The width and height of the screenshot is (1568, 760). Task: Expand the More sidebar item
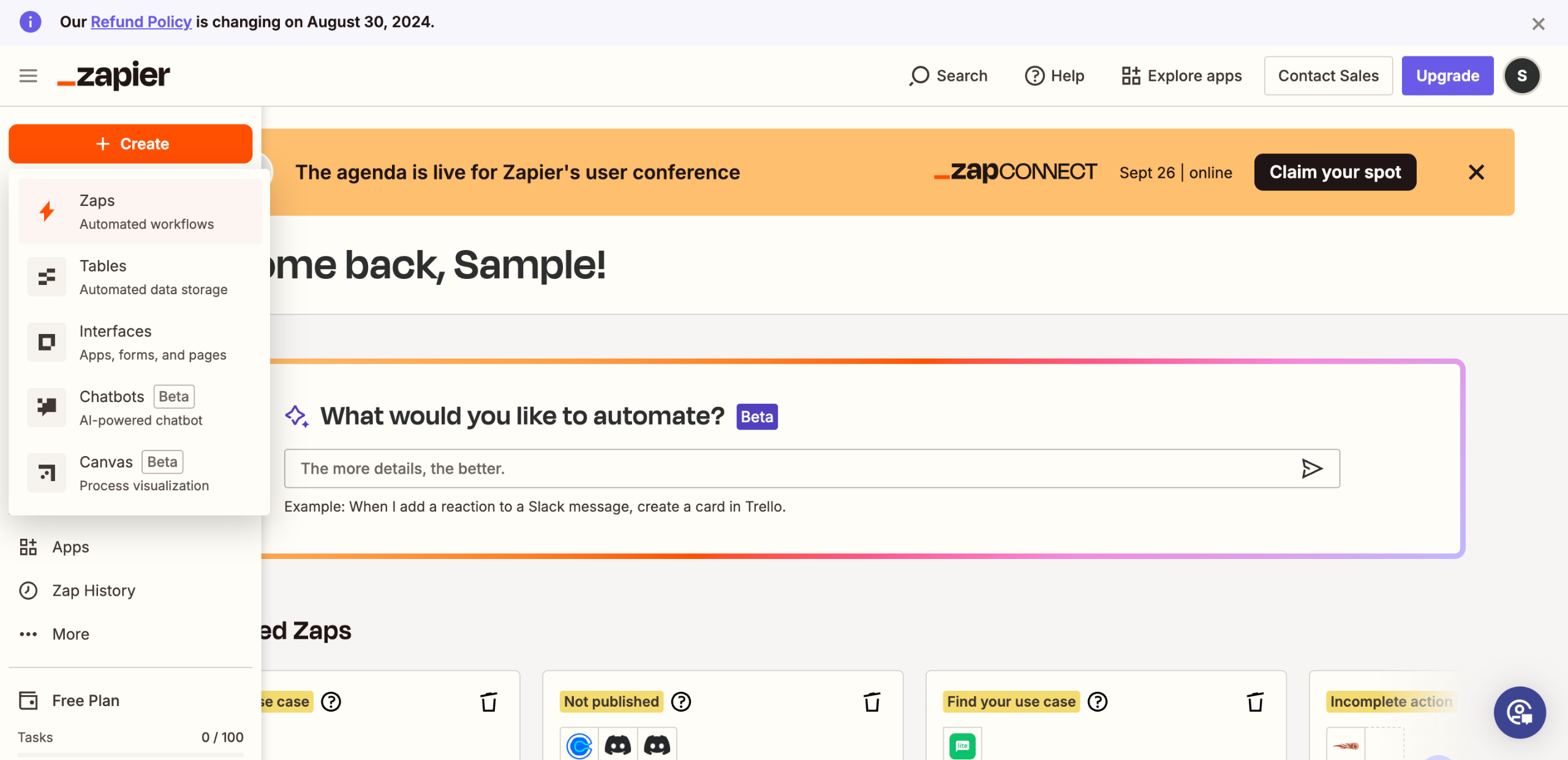pyautogui.click(x=70, y=634)
